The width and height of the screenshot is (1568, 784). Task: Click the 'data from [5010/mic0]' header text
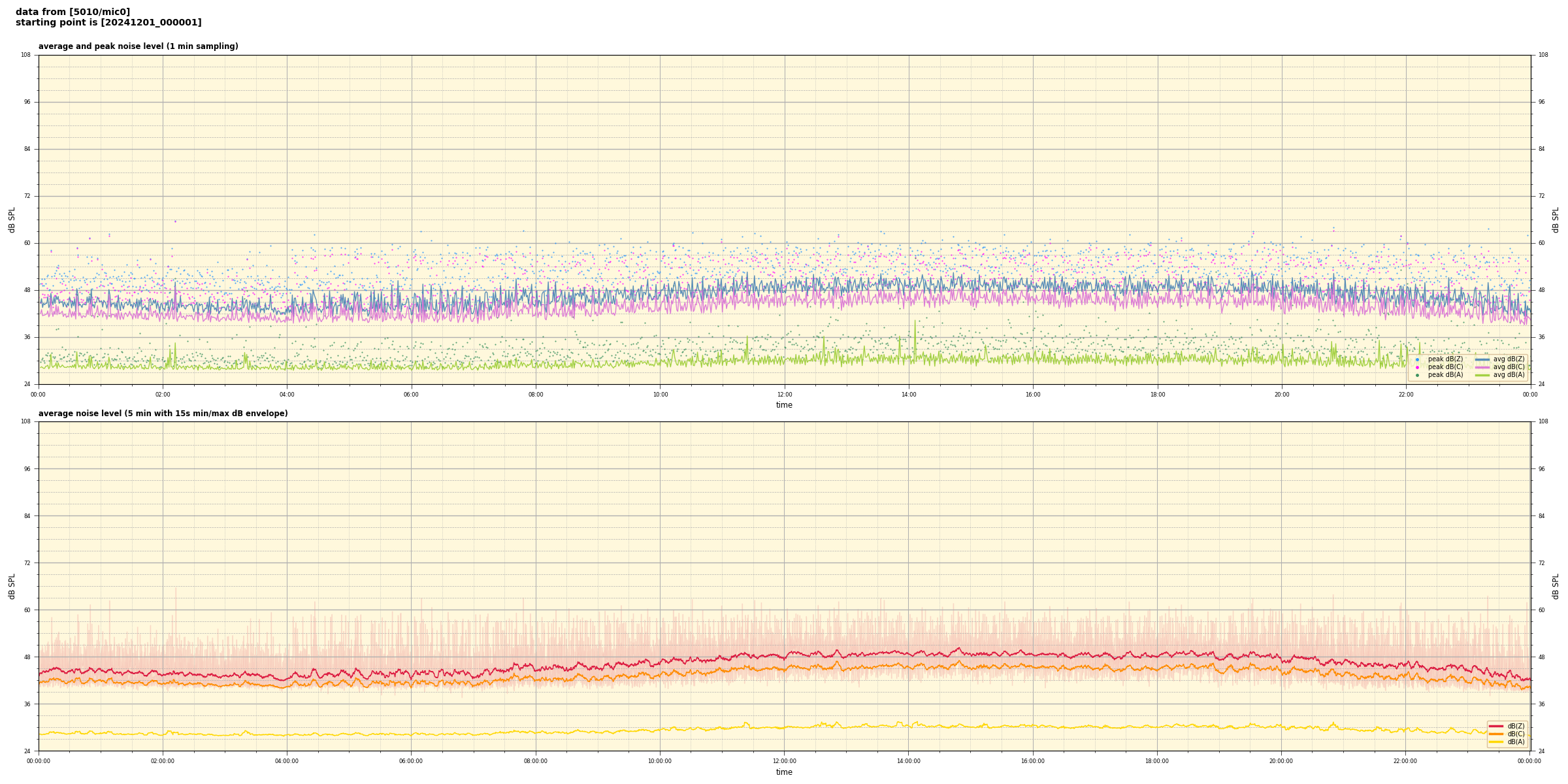[x=73, y=12]
